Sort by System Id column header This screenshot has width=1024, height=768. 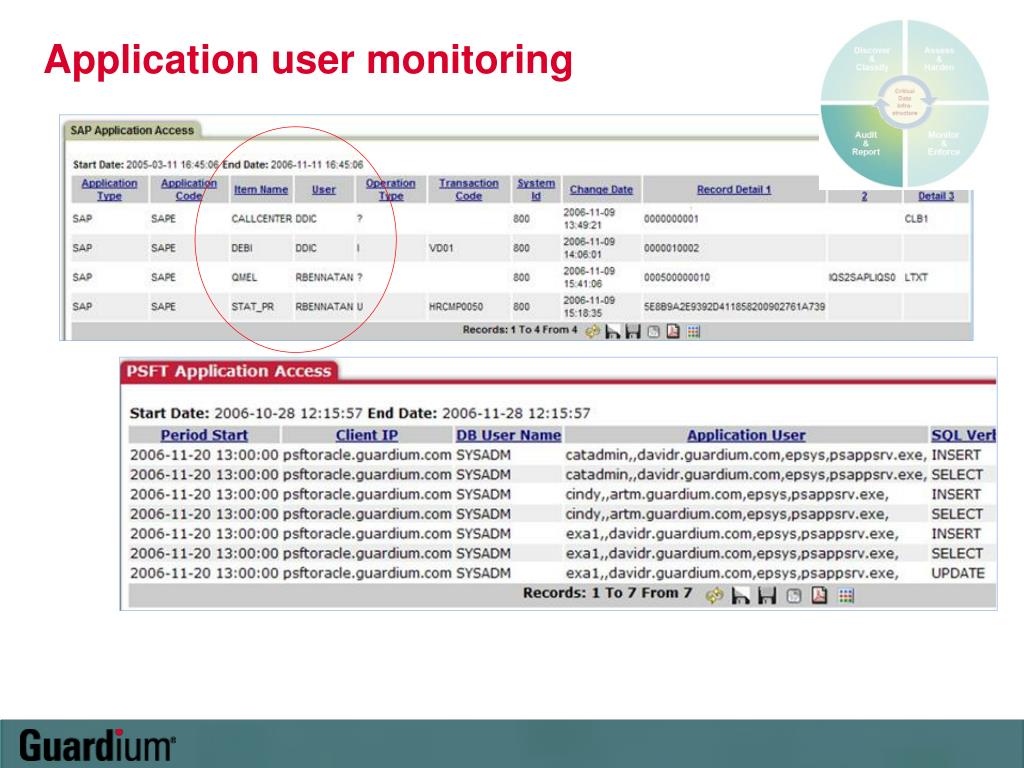point(536,189)
